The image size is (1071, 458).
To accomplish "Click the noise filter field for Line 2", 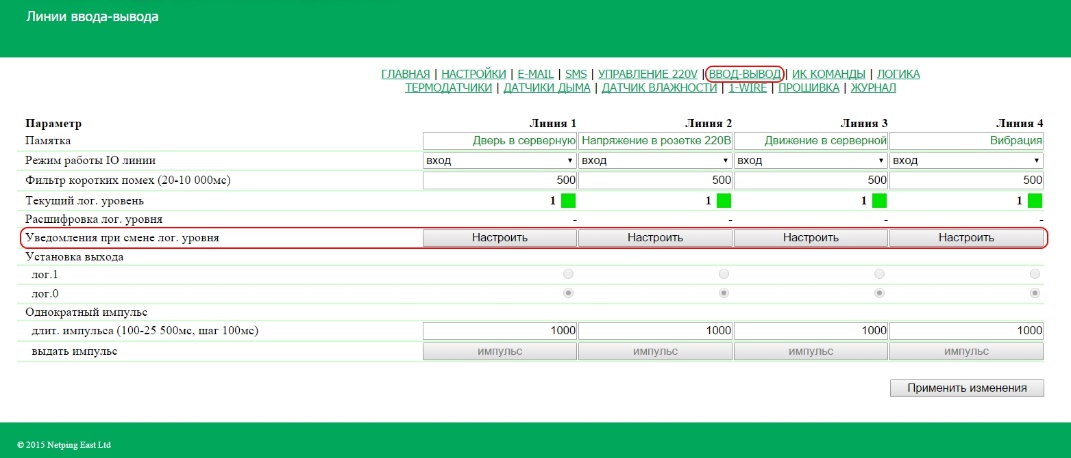I will pyautogui.click(x=655, y=180).
